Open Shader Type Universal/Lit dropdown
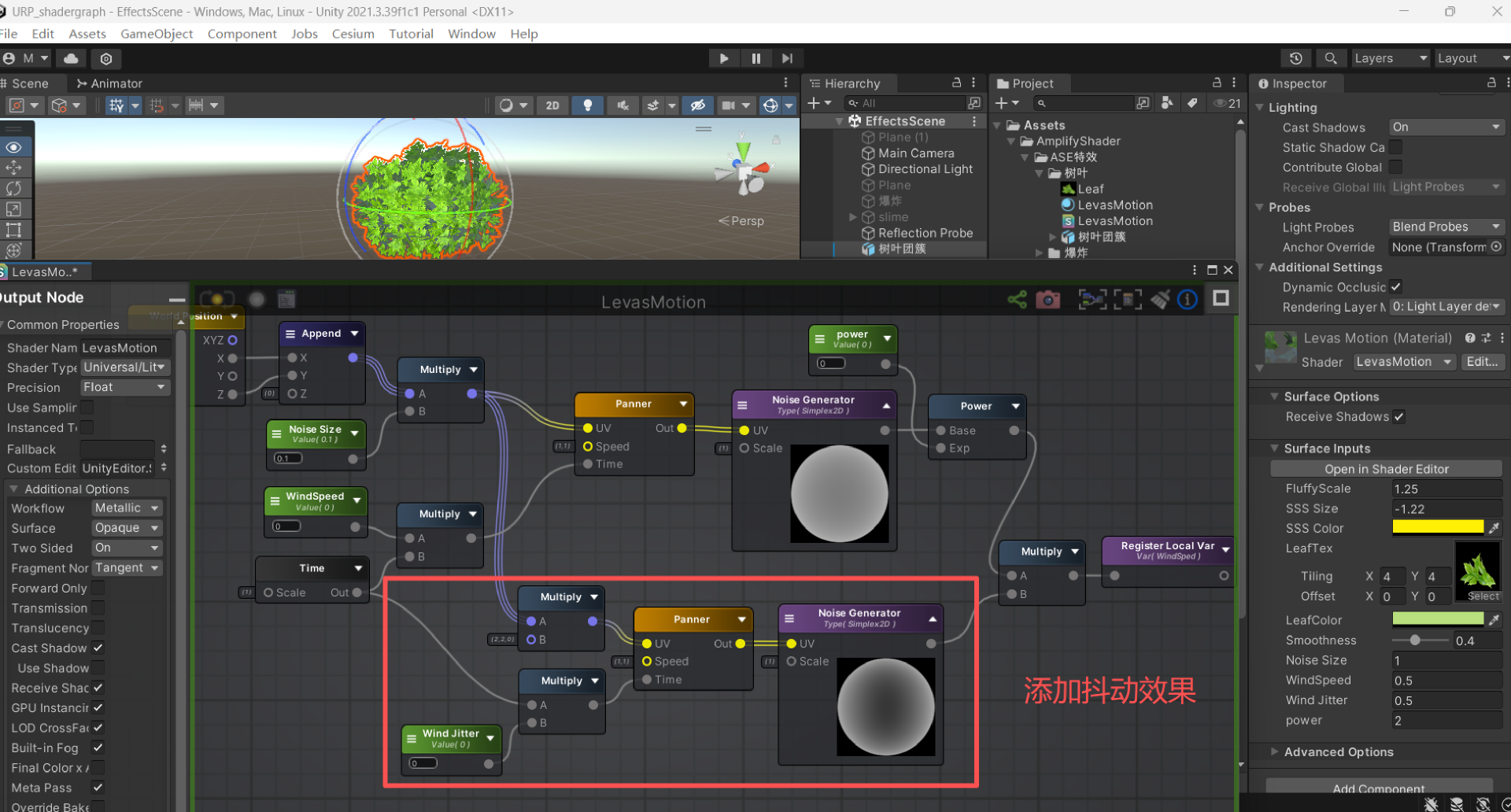The height and width of the screenshot is (812, 1511). point(125,367)
